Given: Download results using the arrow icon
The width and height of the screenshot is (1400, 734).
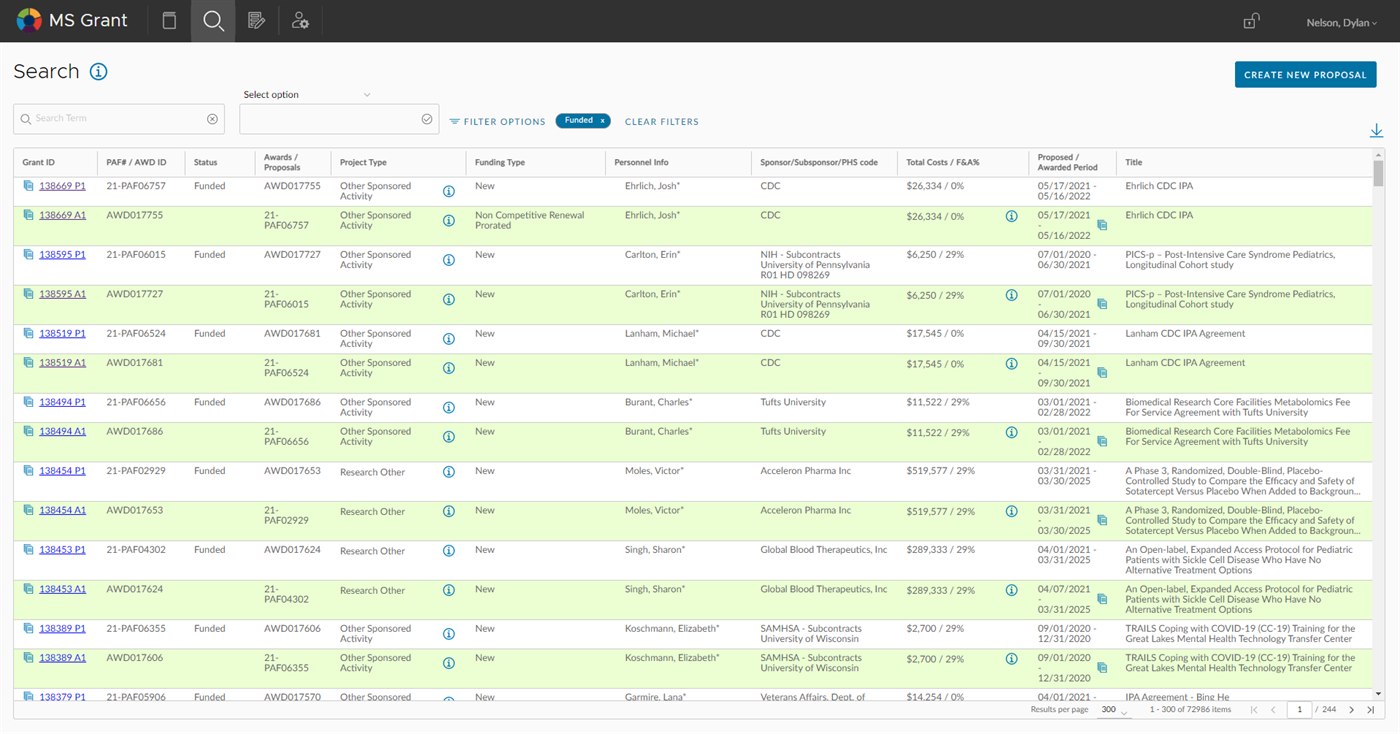Looking at the screenshot, I should pyautogui.click(x=1376, y=131).
